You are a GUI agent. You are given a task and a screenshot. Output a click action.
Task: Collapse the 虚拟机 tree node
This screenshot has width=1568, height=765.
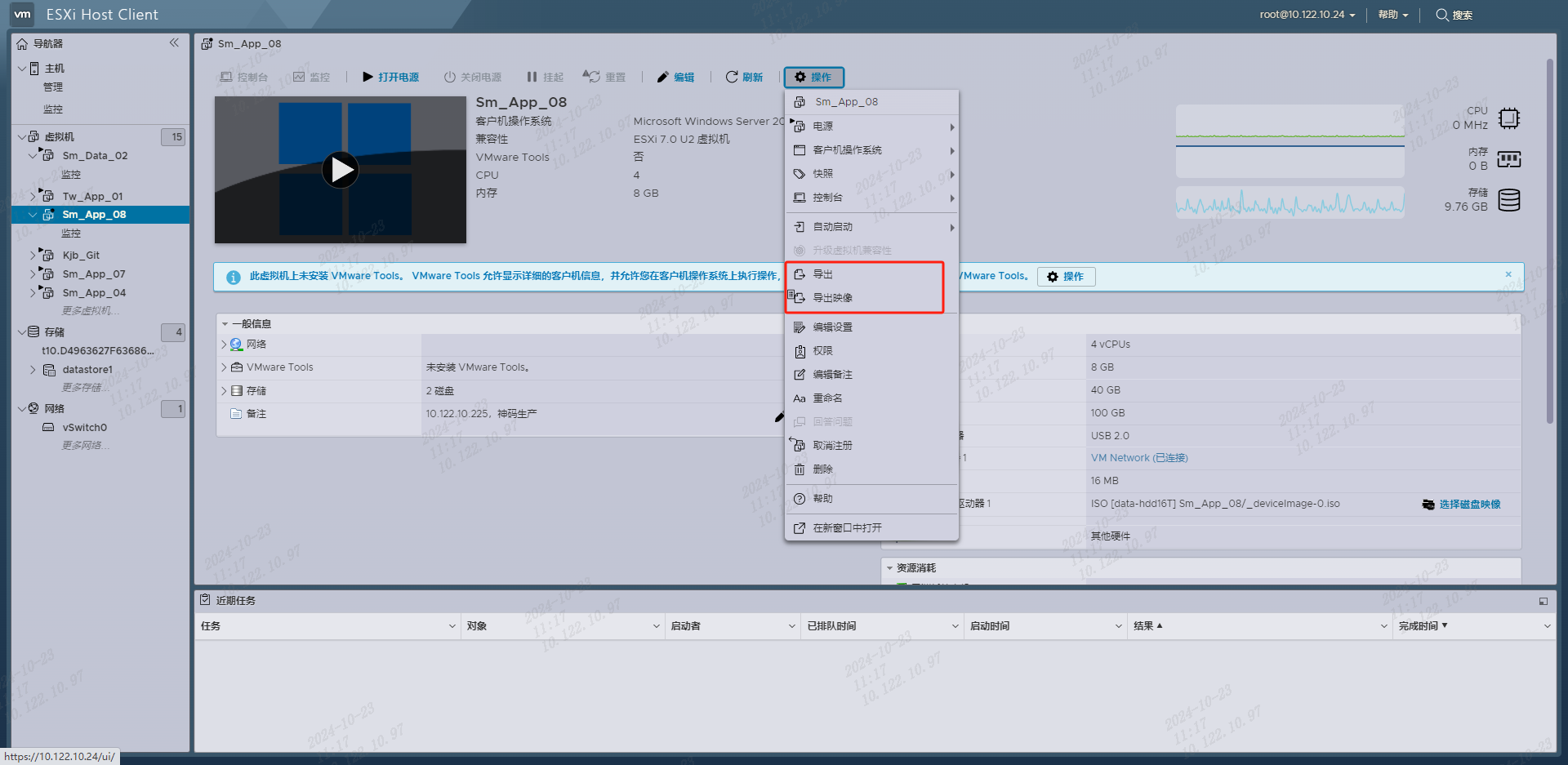[22, 137]
